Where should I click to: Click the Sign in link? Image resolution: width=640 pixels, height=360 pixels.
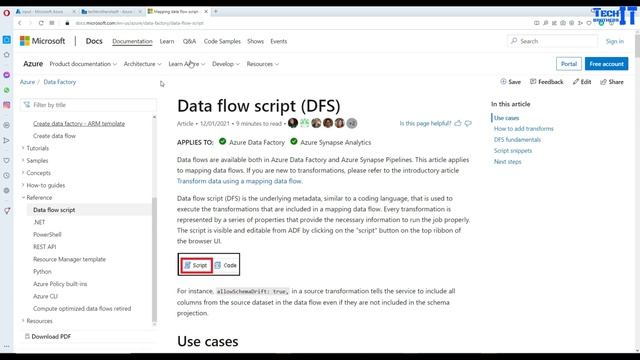tap(614, 41)
